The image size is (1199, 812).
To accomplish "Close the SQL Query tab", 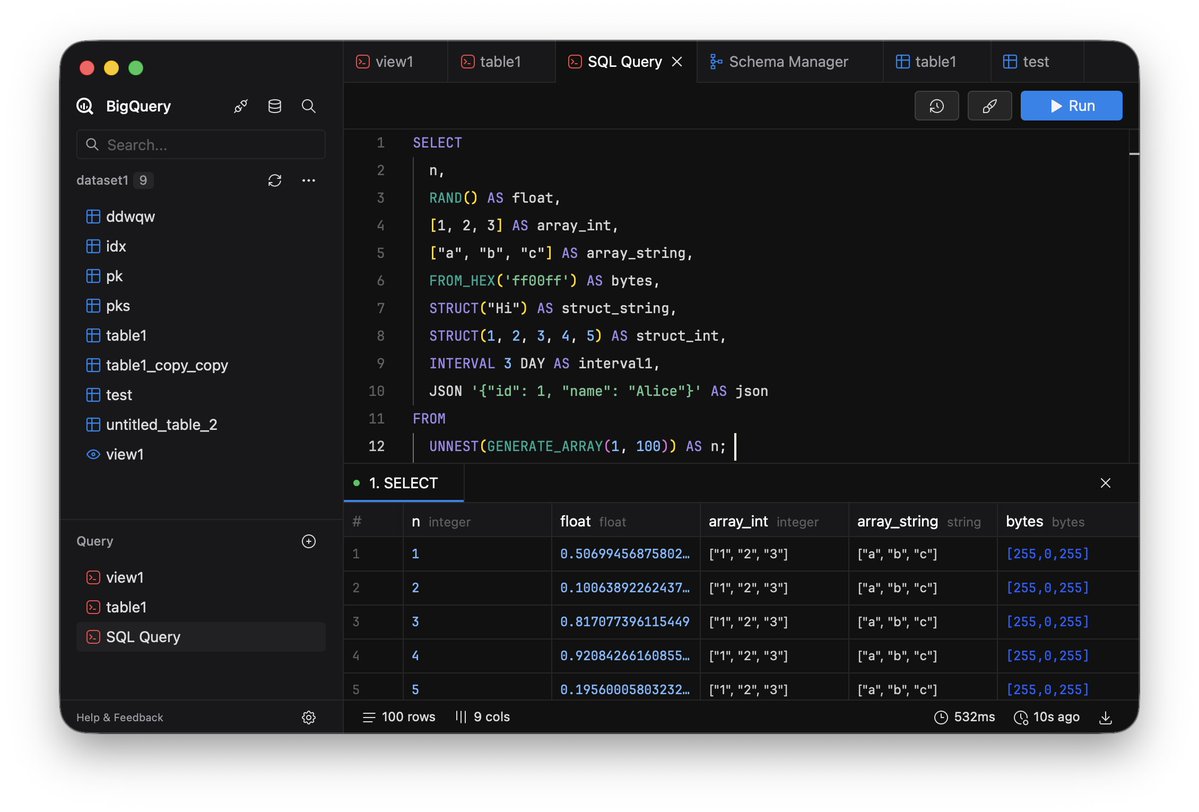I will (677, 62).
